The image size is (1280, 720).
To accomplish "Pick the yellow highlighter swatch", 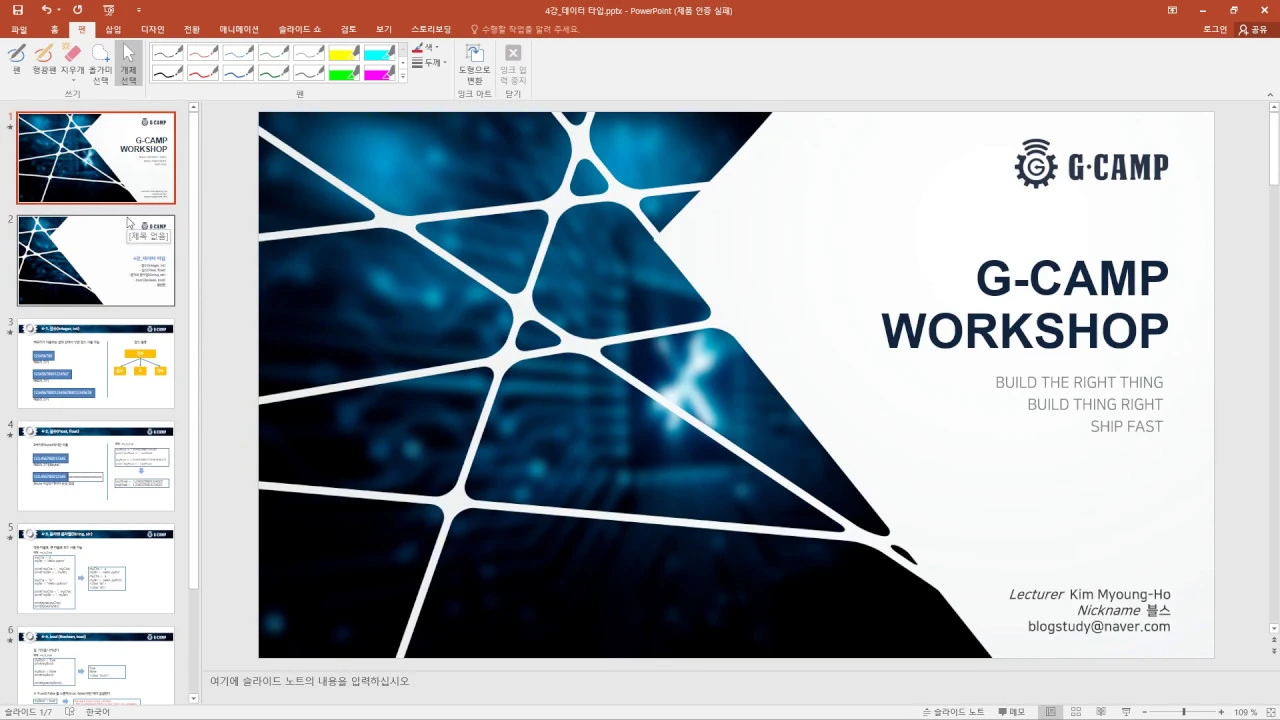I will coord(344,53).
